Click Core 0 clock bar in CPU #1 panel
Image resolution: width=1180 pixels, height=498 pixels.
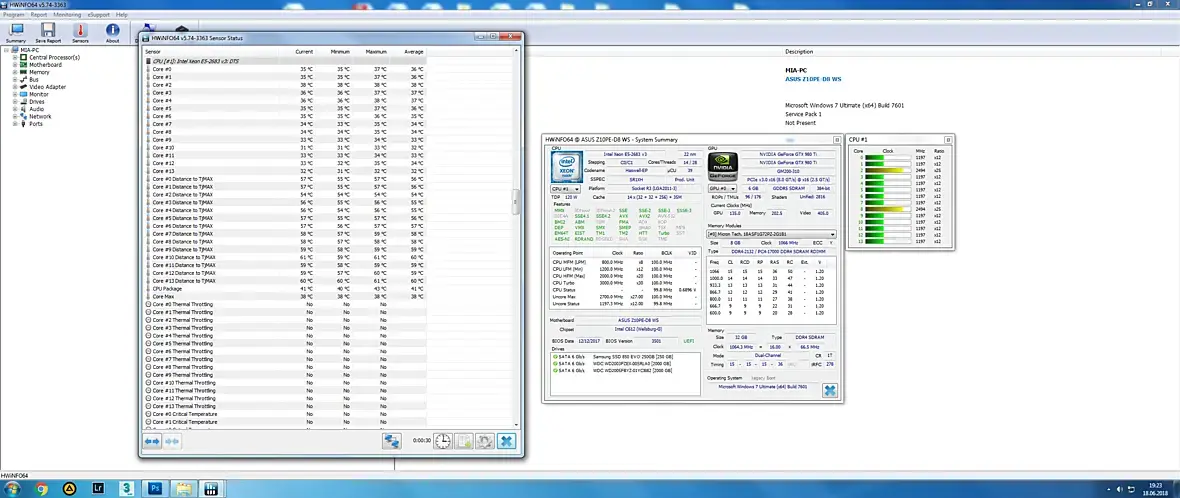tap(888, 158)
